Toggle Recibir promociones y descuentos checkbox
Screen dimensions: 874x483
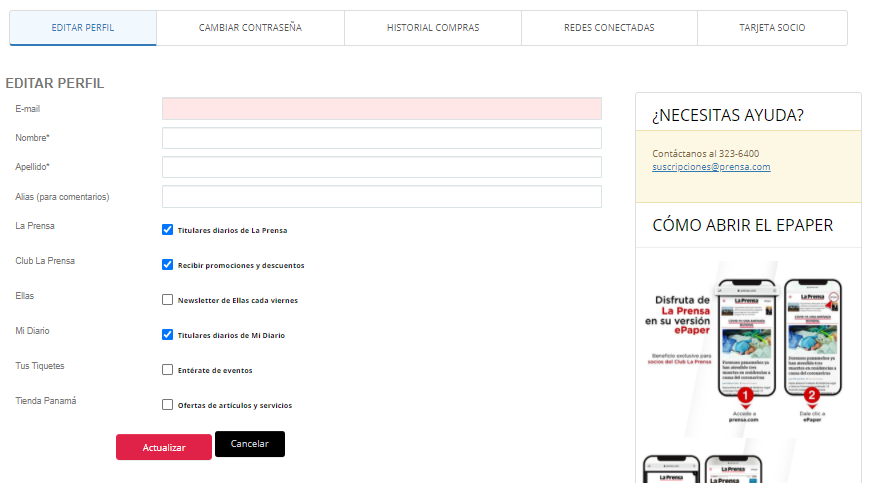point(167,265)
